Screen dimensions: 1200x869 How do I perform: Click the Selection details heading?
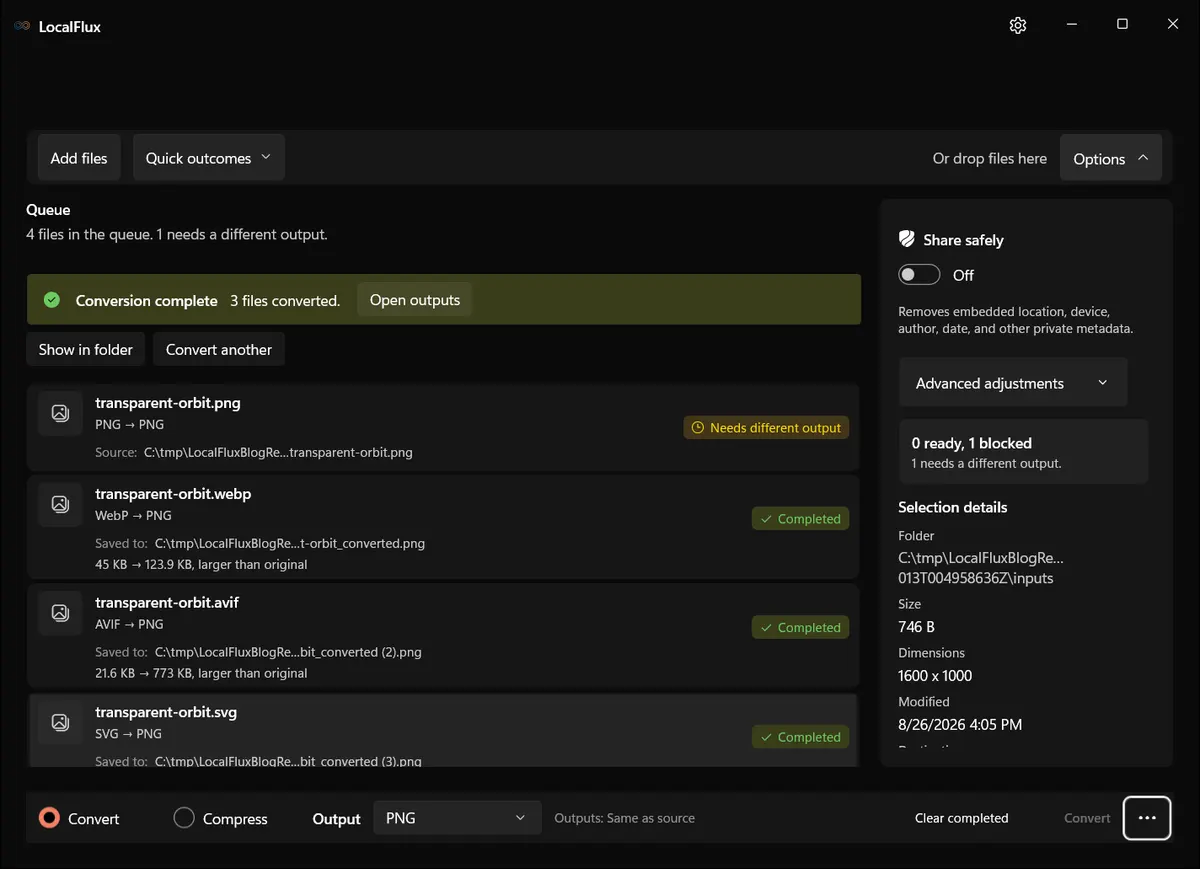click(953, 507)
